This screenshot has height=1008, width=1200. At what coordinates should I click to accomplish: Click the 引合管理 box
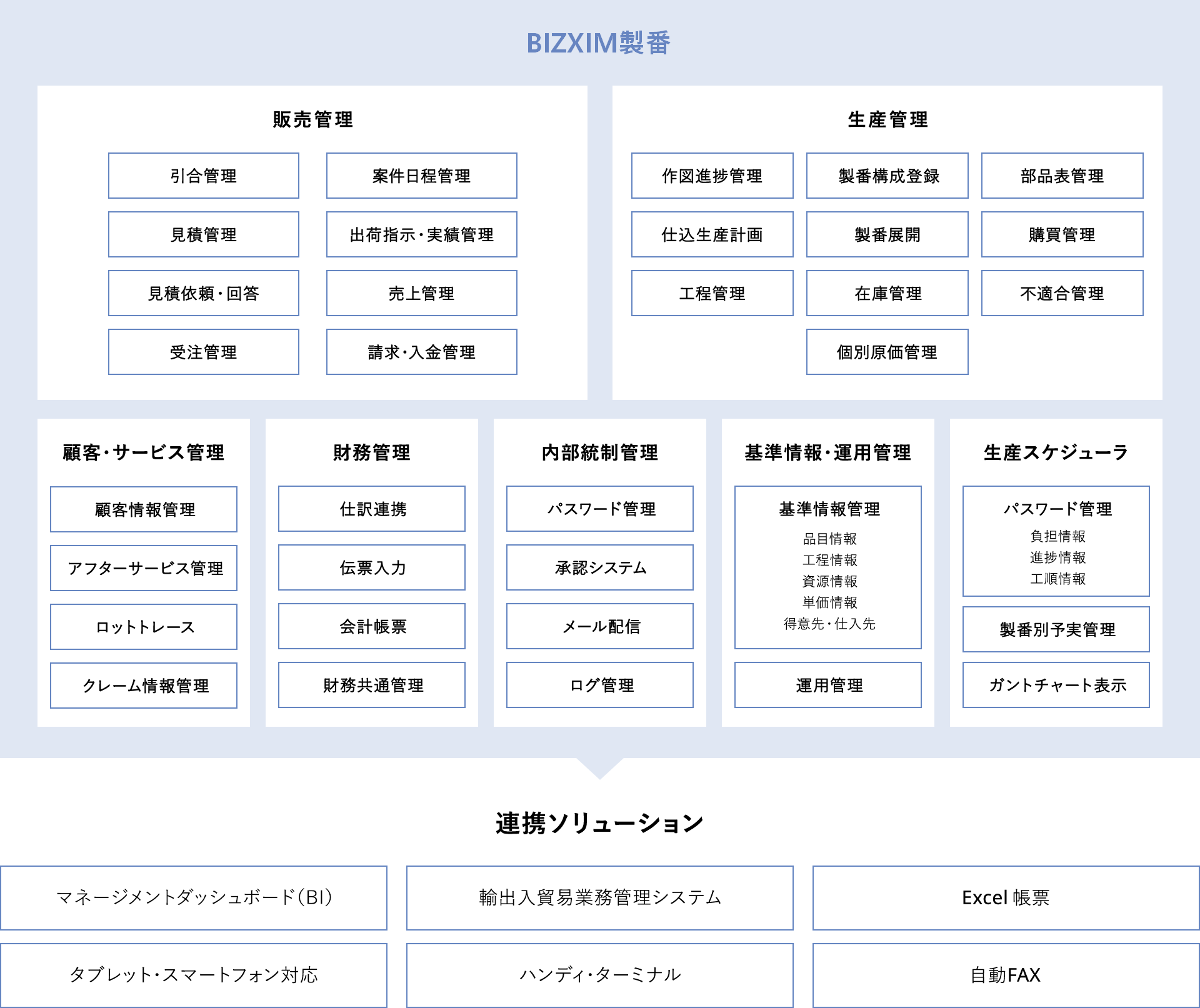pyautogui.click(x=204, y=176)
